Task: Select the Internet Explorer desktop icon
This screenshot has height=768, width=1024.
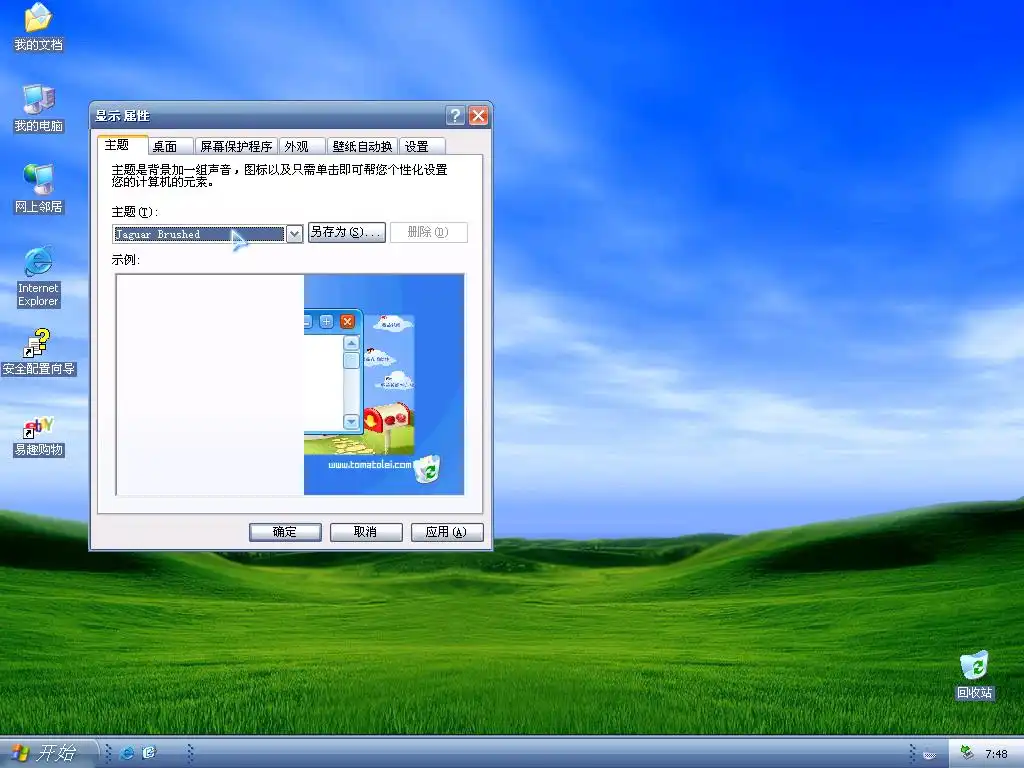Action: coord(39,276)
